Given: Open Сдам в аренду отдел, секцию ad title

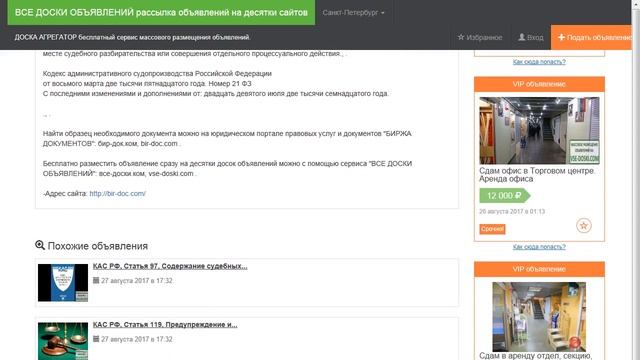Looking at the screenshot, I should (536, 356).
